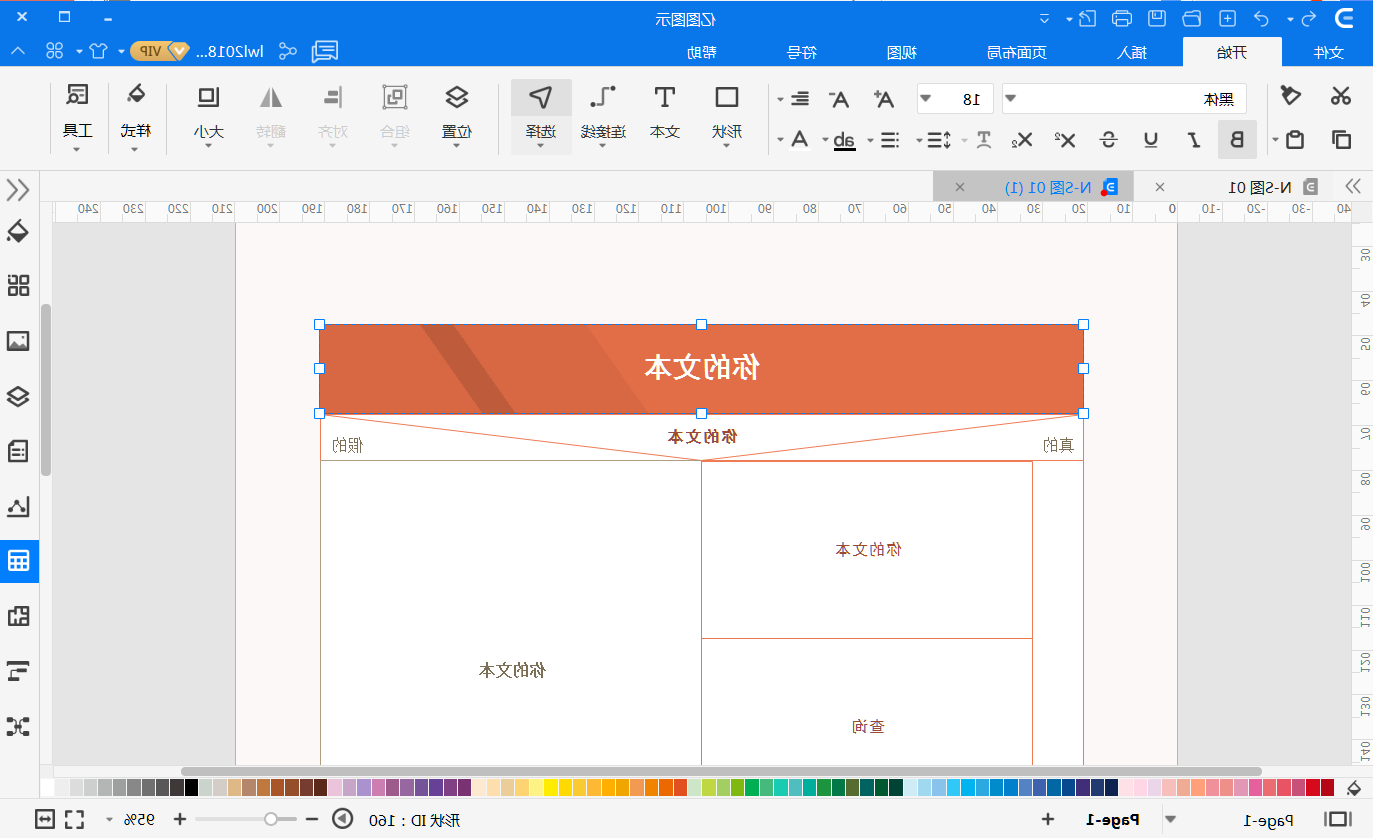Open the image side panel
Viewport: 1373px width, 838px height.
tap(18, 341)
